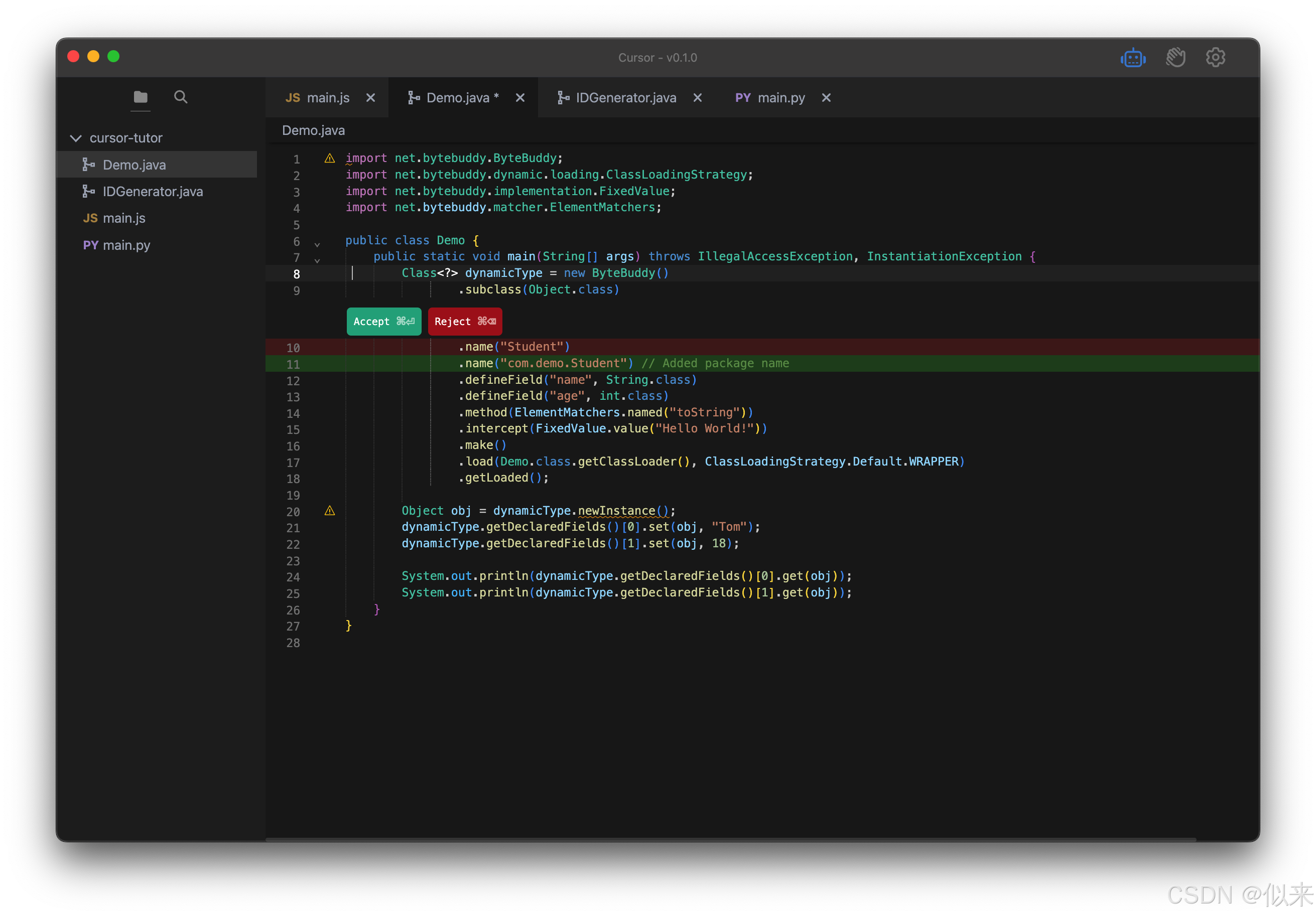Image resolution: width=1316 pixels, height=916 pixels.
Task: Open the file explorer folder icon
Action: pos(141,97)
